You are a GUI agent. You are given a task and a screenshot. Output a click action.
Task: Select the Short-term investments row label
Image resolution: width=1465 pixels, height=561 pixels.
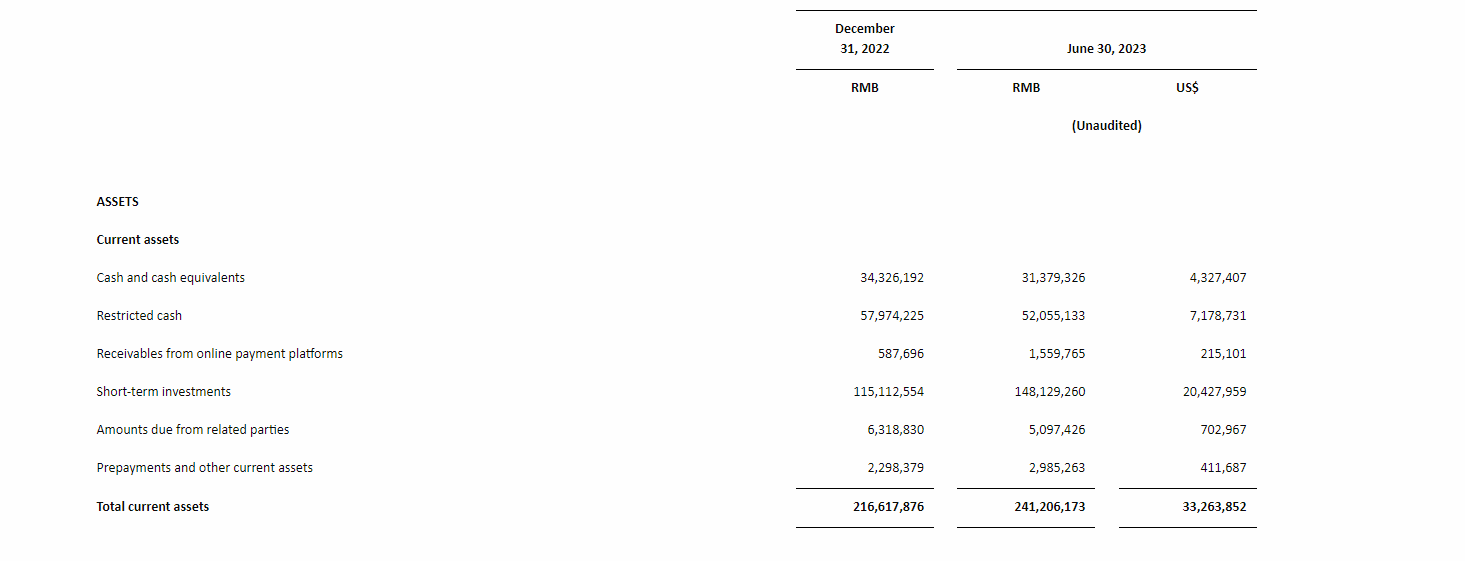point(163,392)
